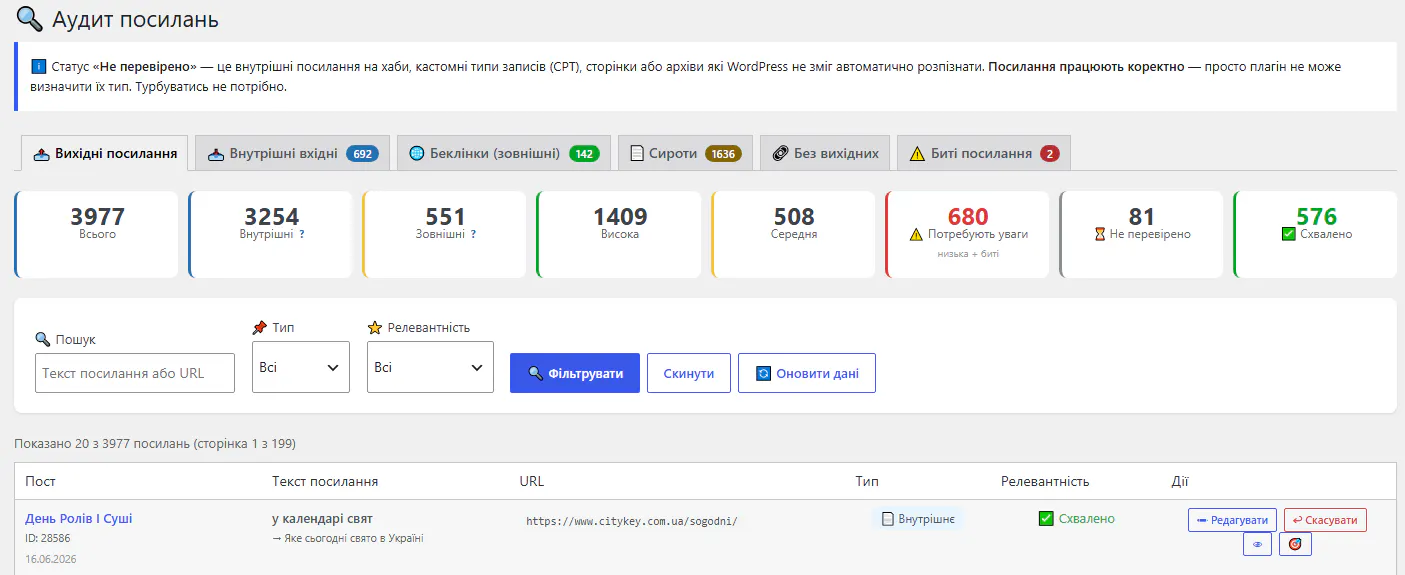Image resolution: width=1405 pixels, height=575 pixels.
Task: Select the 508 Середня stat card
Action: (x=794, y=234)
